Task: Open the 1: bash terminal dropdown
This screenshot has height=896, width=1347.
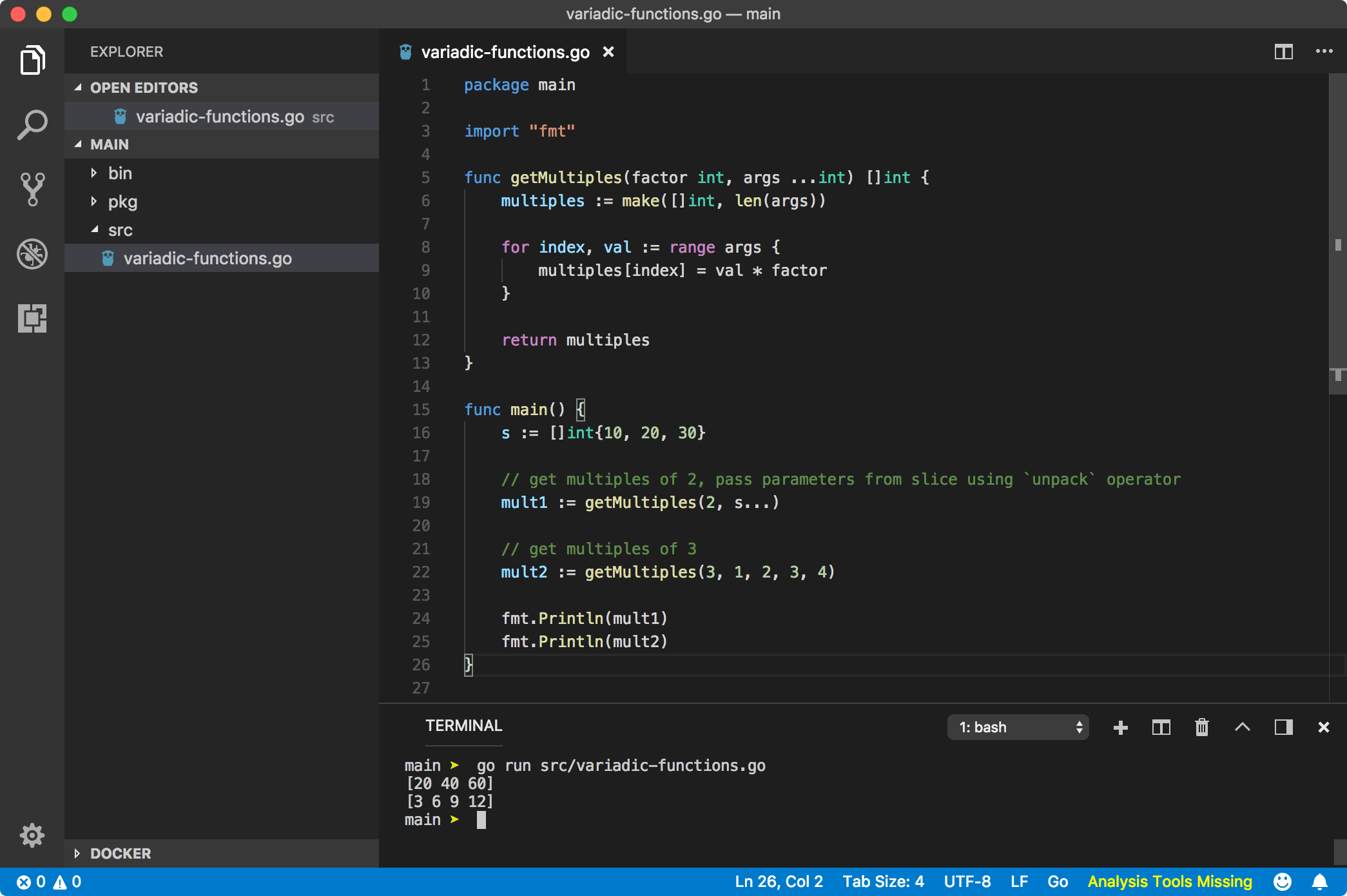Action: pyautogui.click(x=1018, y=727)
